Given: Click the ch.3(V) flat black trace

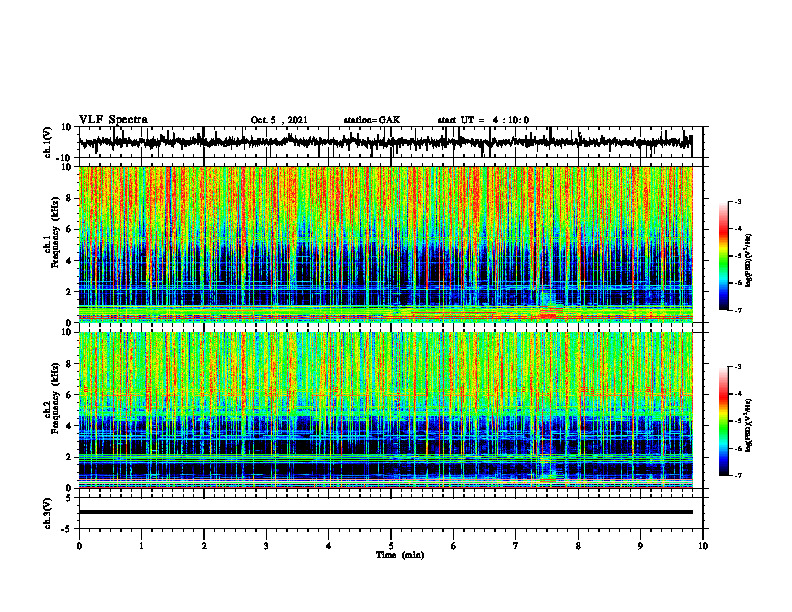Looking at the screenshot, I should pos(385,512).
